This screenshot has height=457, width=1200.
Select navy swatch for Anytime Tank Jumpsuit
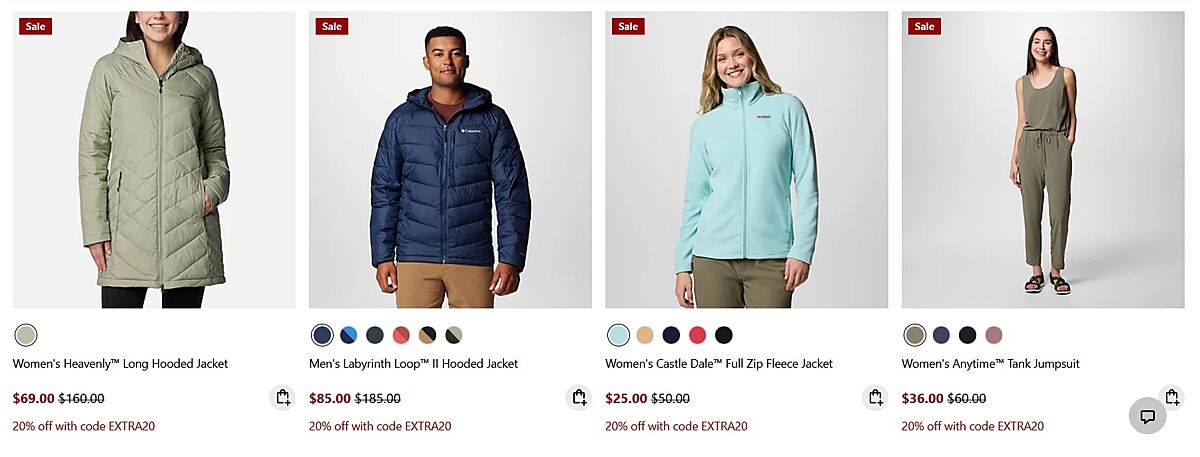(x=941, y=335)
